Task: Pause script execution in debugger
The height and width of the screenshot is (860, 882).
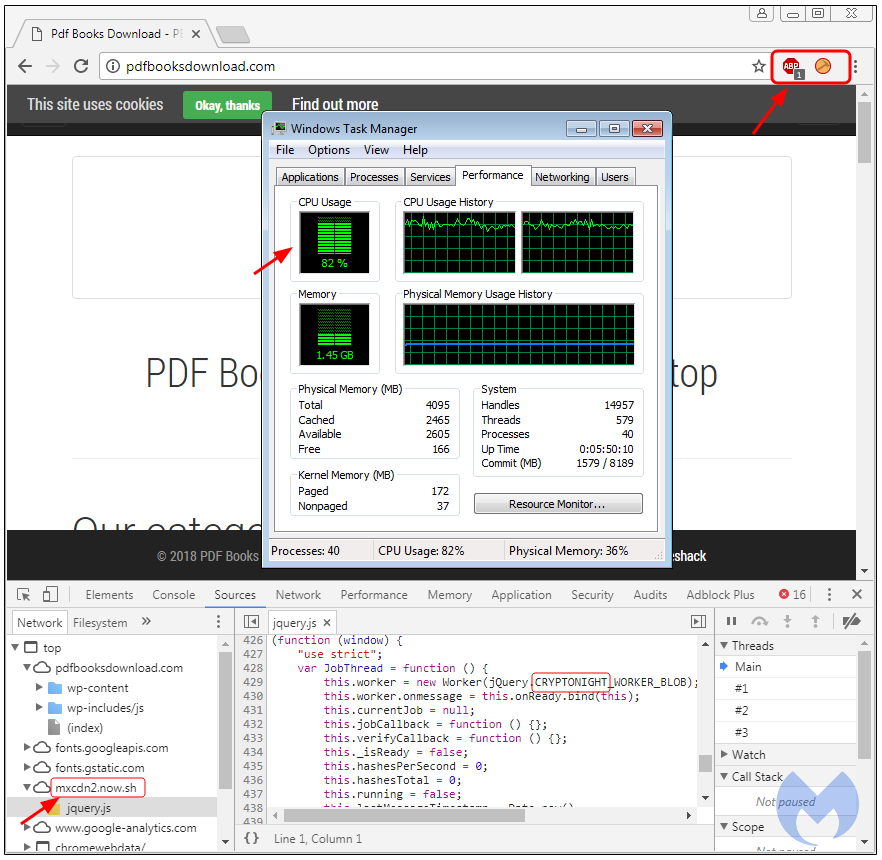Action: (x=731, y=621)
